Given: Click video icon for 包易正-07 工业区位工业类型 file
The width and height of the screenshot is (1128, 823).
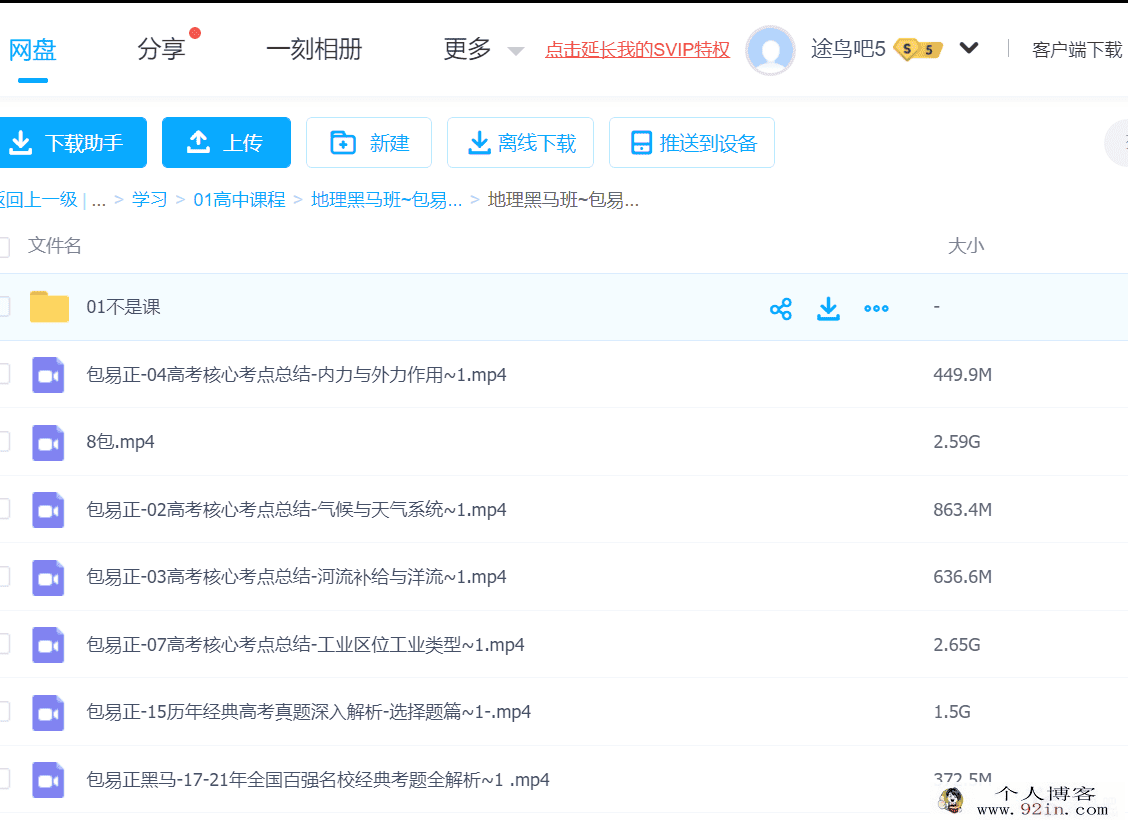Looking at the screenshot, I should pyautogui.click(x=48, y=645).
